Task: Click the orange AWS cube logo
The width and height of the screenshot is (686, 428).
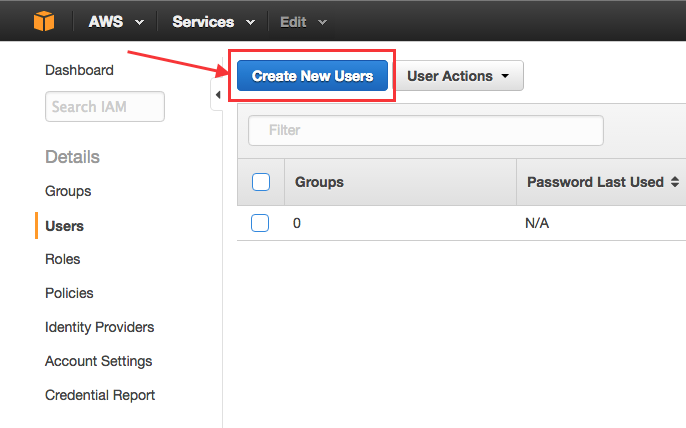Action: tap(43, 21)
